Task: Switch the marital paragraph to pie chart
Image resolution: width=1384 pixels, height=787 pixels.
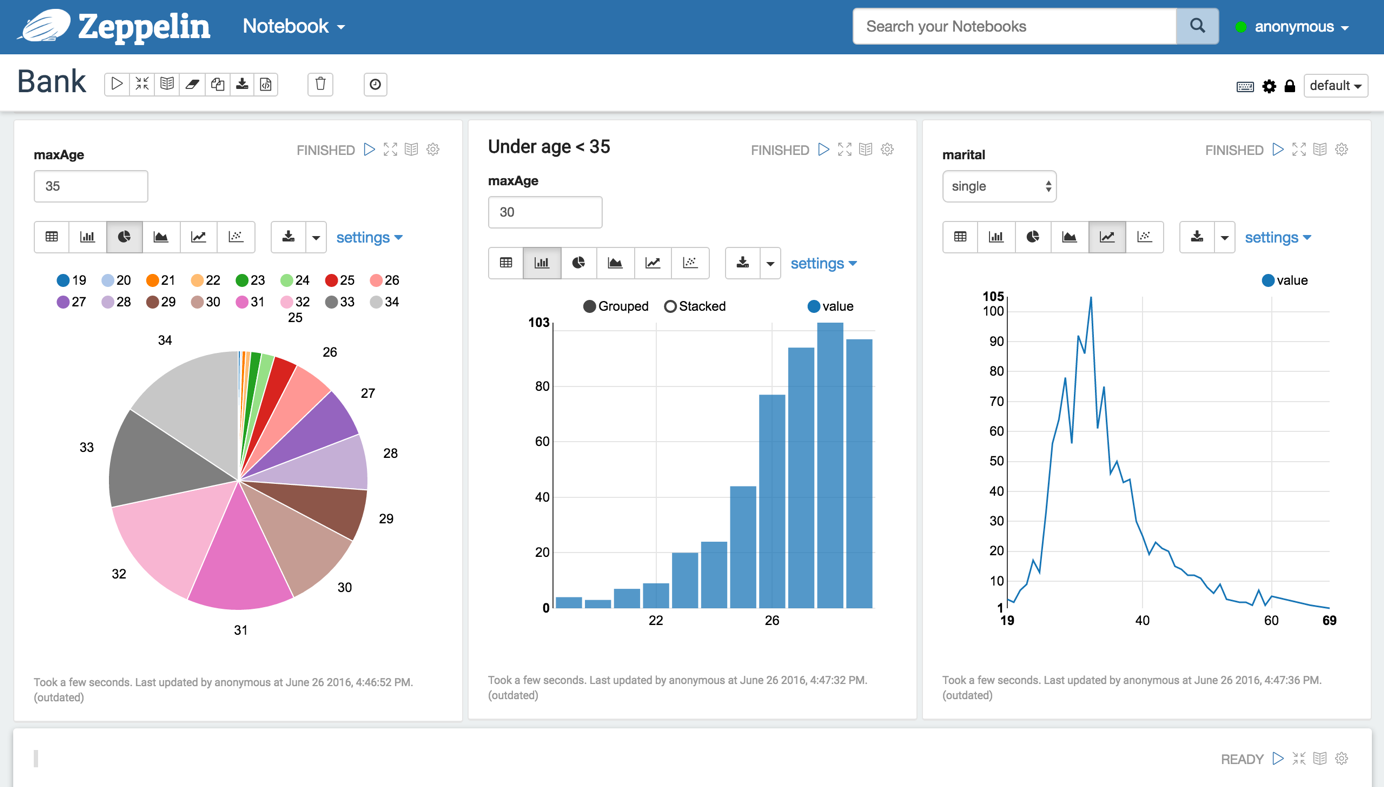Action: (x=1033, y=237)
